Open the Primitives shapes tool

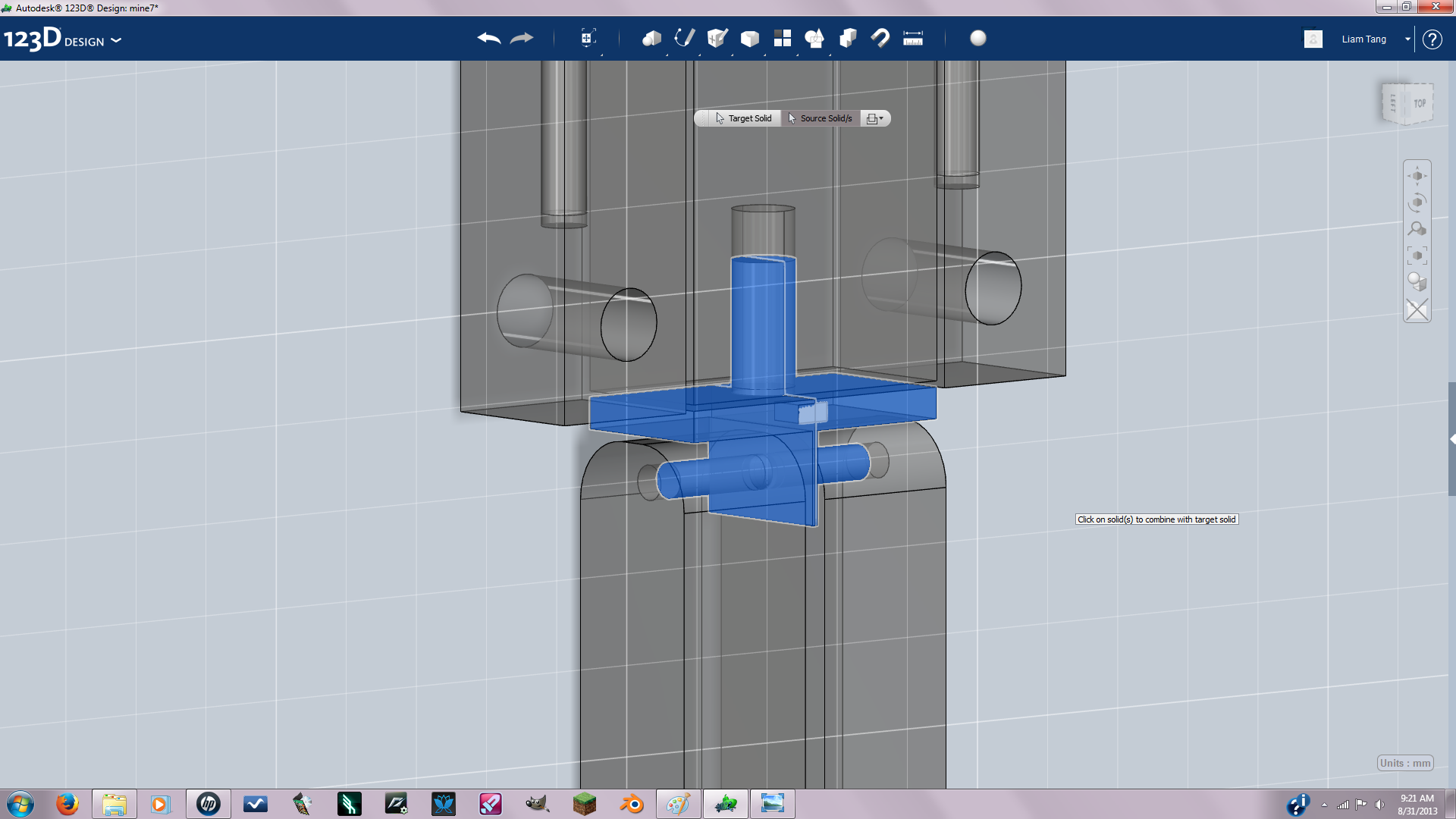(x=651, y=38)
